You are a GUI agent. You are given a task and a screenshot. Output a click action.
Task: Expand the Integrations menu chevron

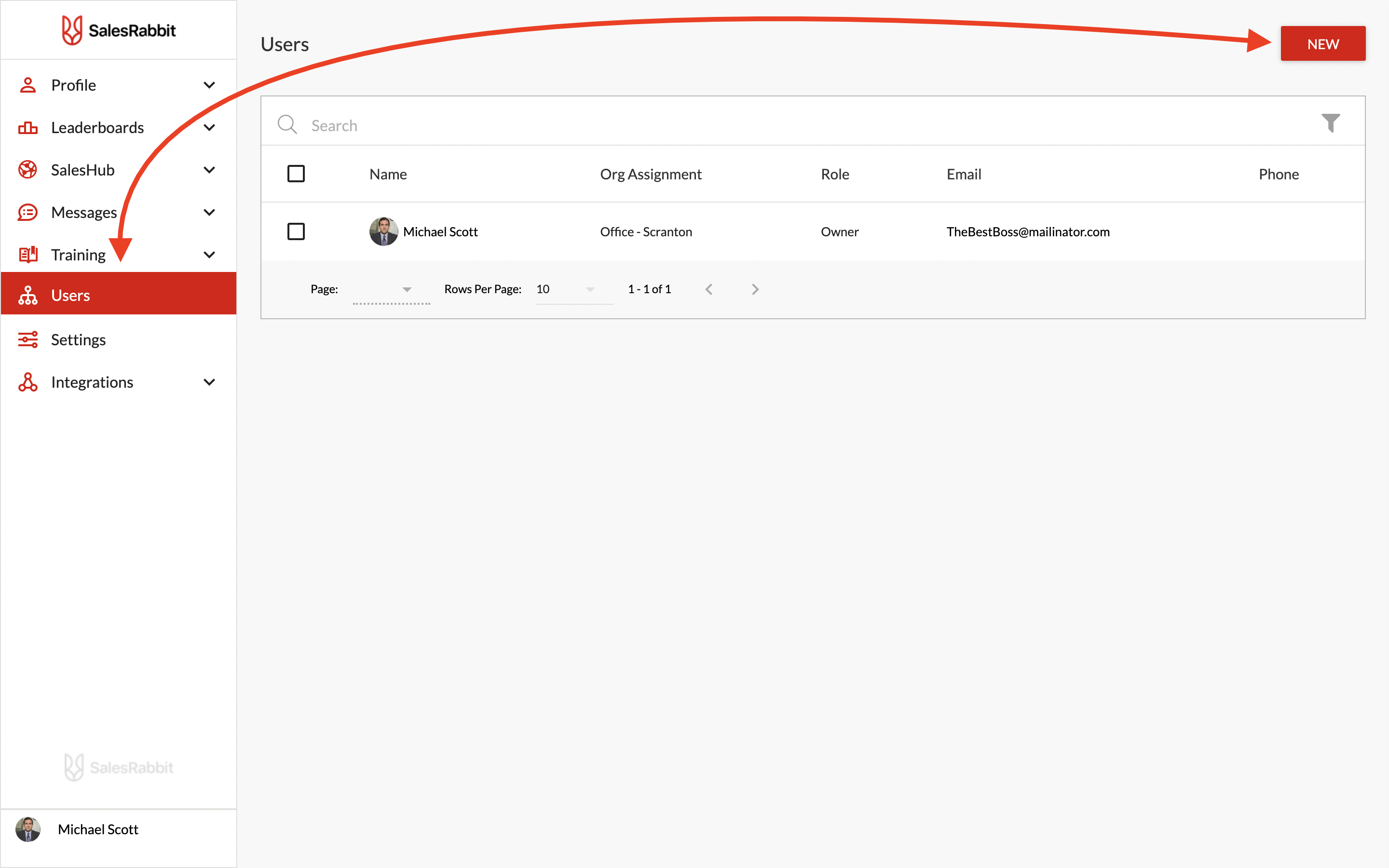point(209,382)
